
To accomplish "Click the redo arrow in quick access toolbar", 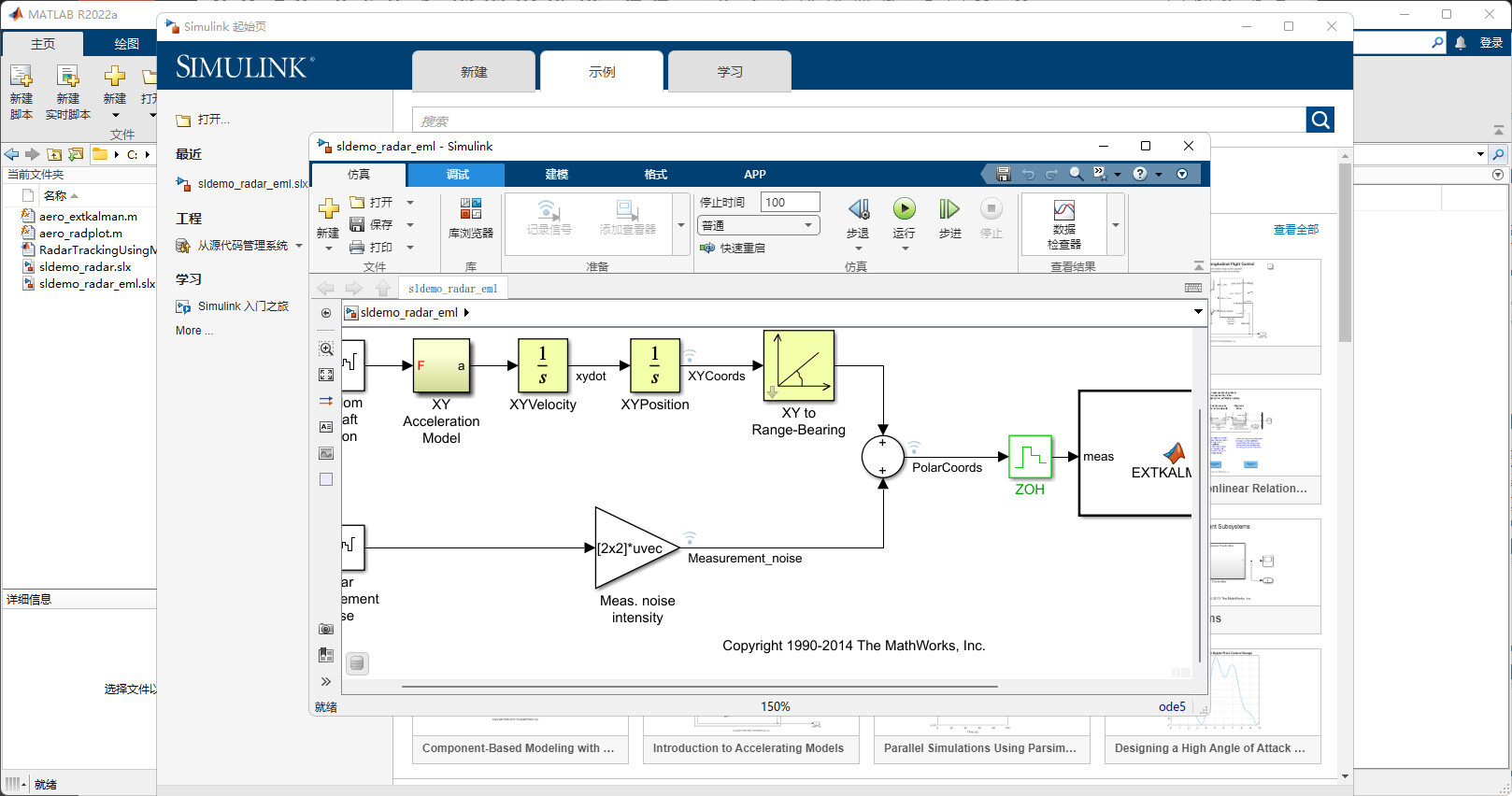I will point(1051,174).
